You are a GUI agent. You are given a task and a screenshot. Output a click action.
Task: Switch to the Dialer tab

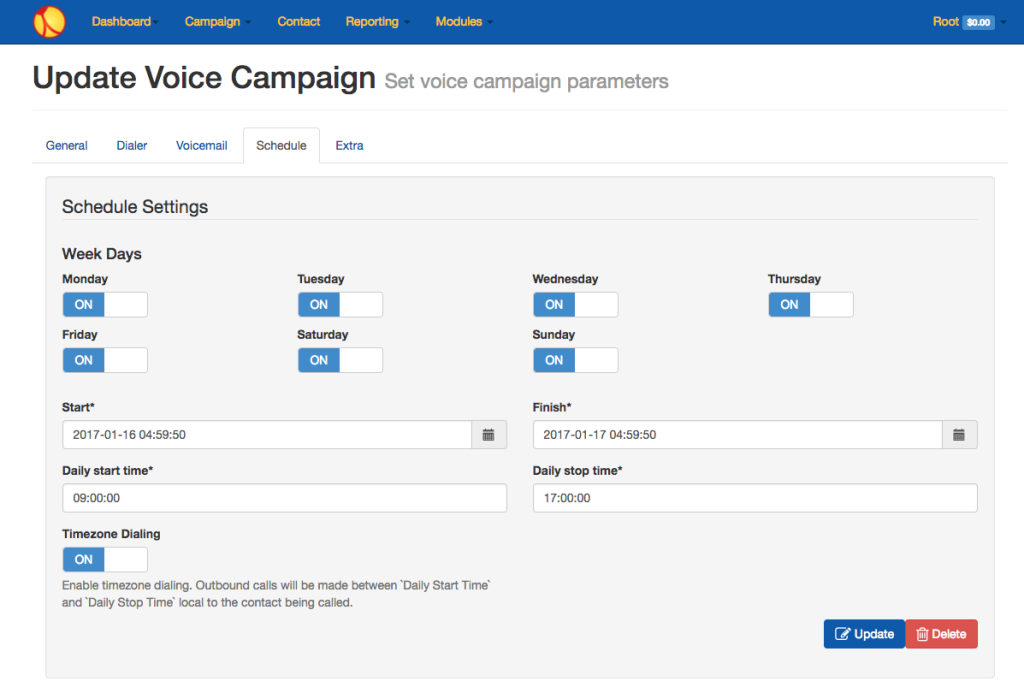point(132,146)
